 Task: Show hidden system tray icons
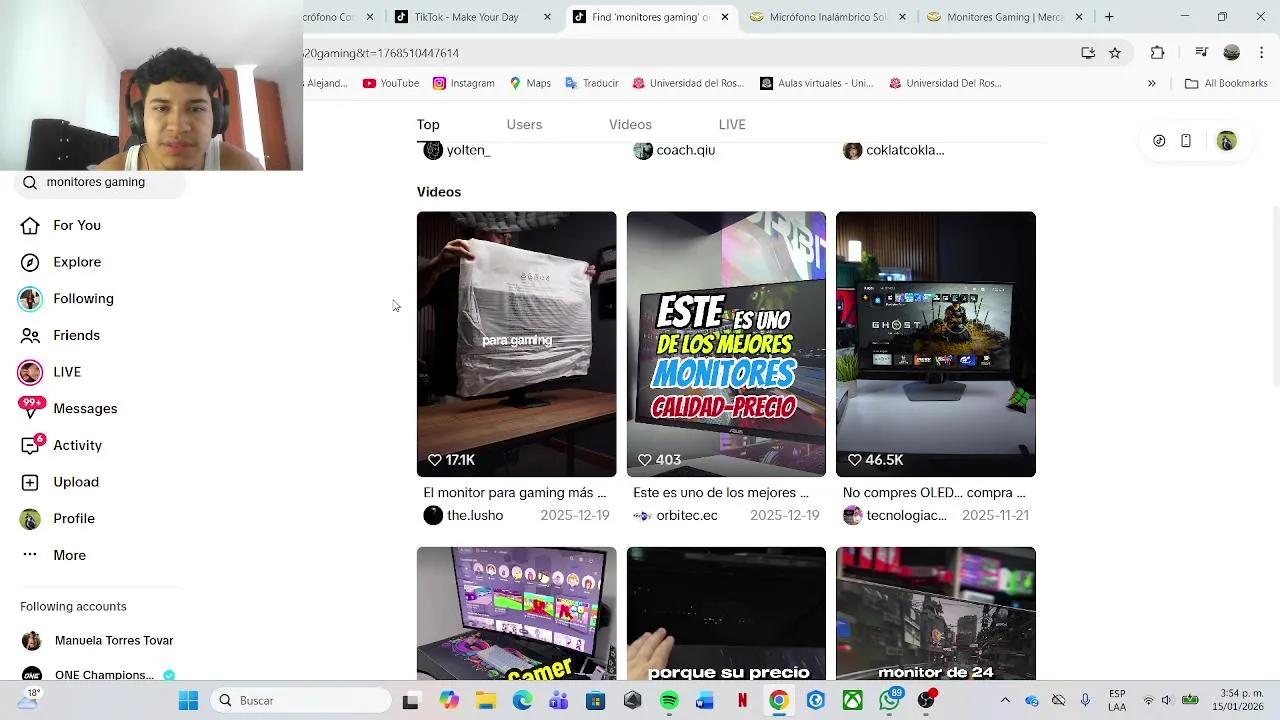[x=1005, y=701]
